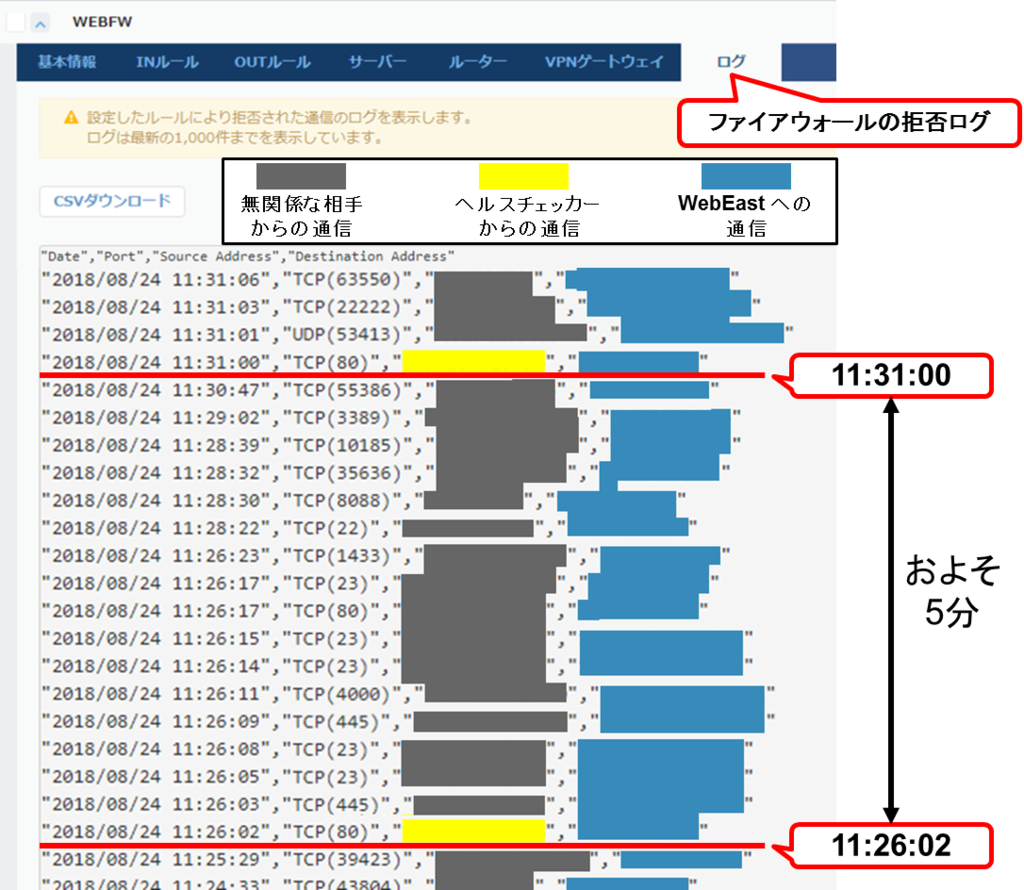Click the WEBFW title text
The height and width of the screenshot is (890, 1024).
(x=103, y=22)
